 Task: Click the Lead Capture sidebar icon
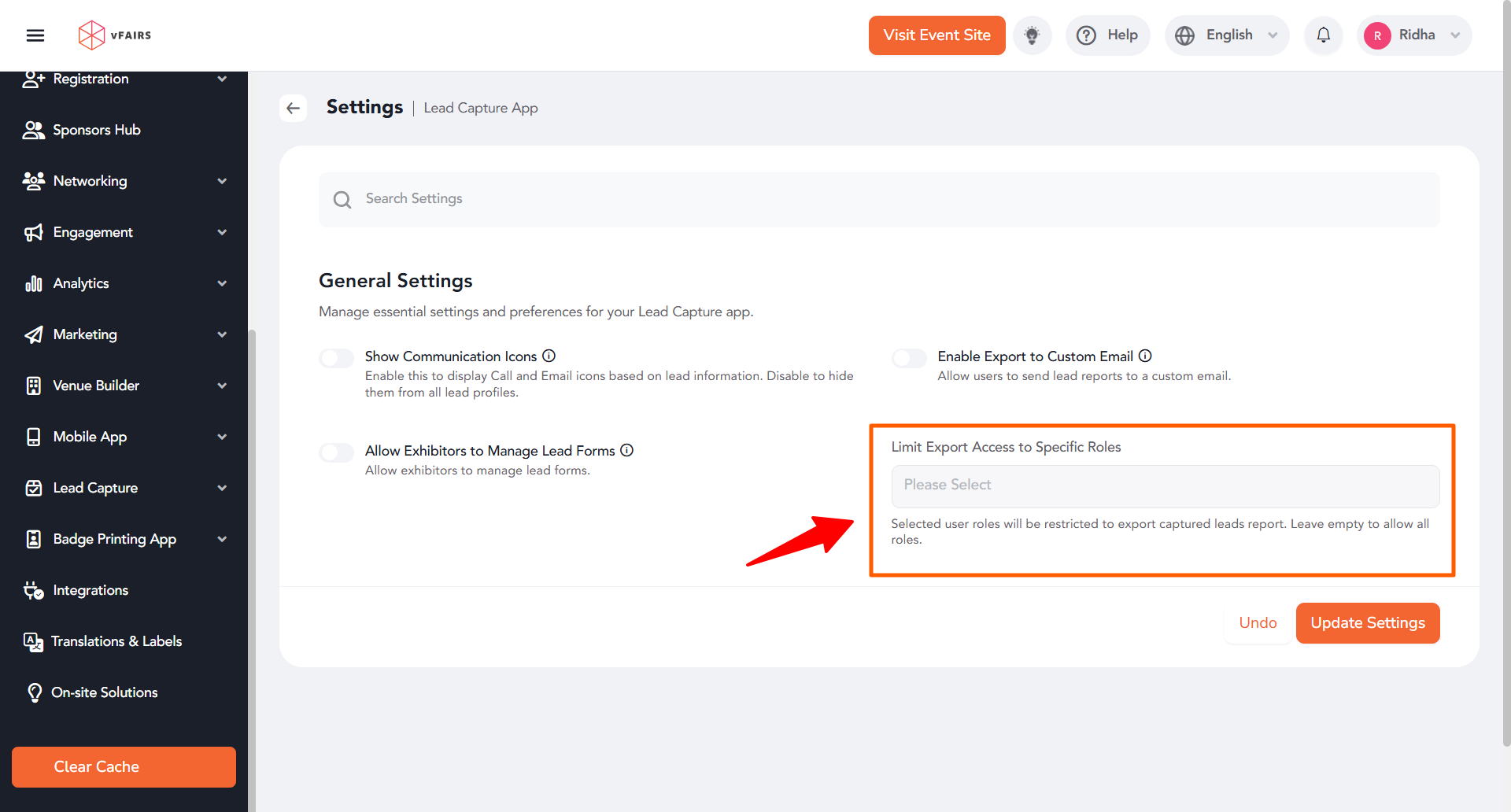coord(33,488)
